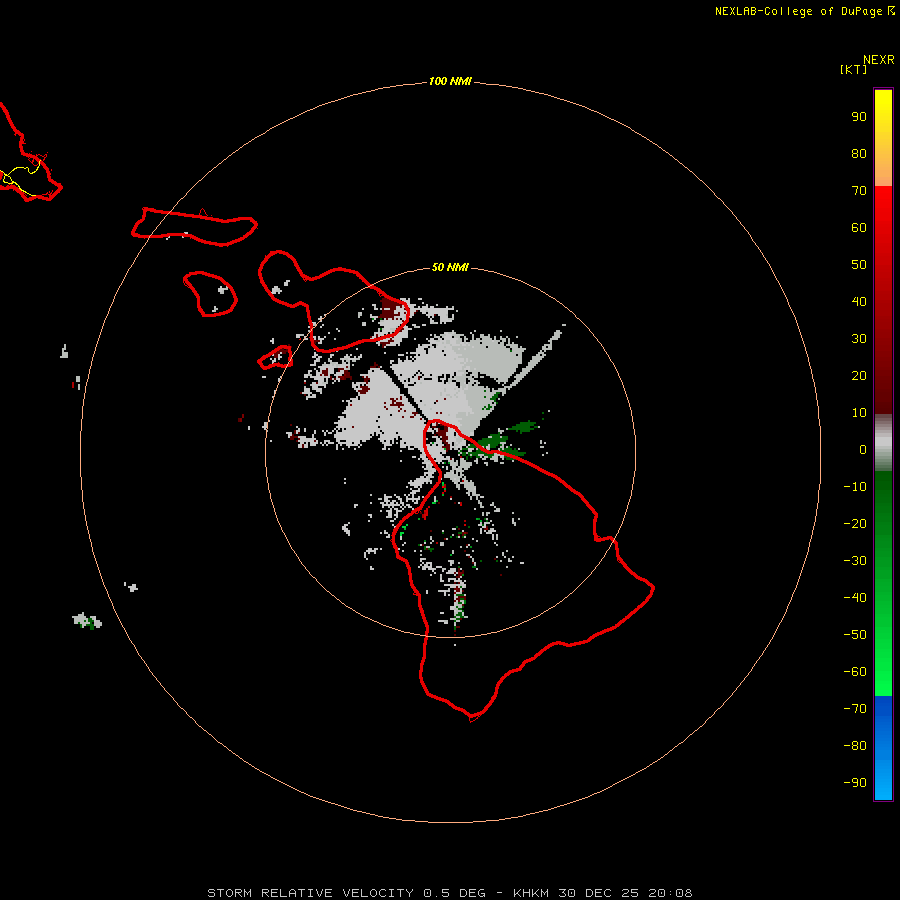Click the positive 50 value on the velocity scale

click(859, 265)
